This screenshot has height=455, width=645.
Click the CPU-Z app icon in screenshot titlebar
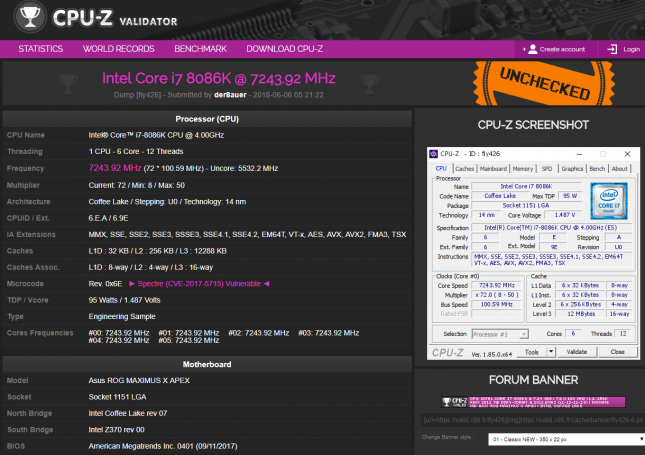433,154
